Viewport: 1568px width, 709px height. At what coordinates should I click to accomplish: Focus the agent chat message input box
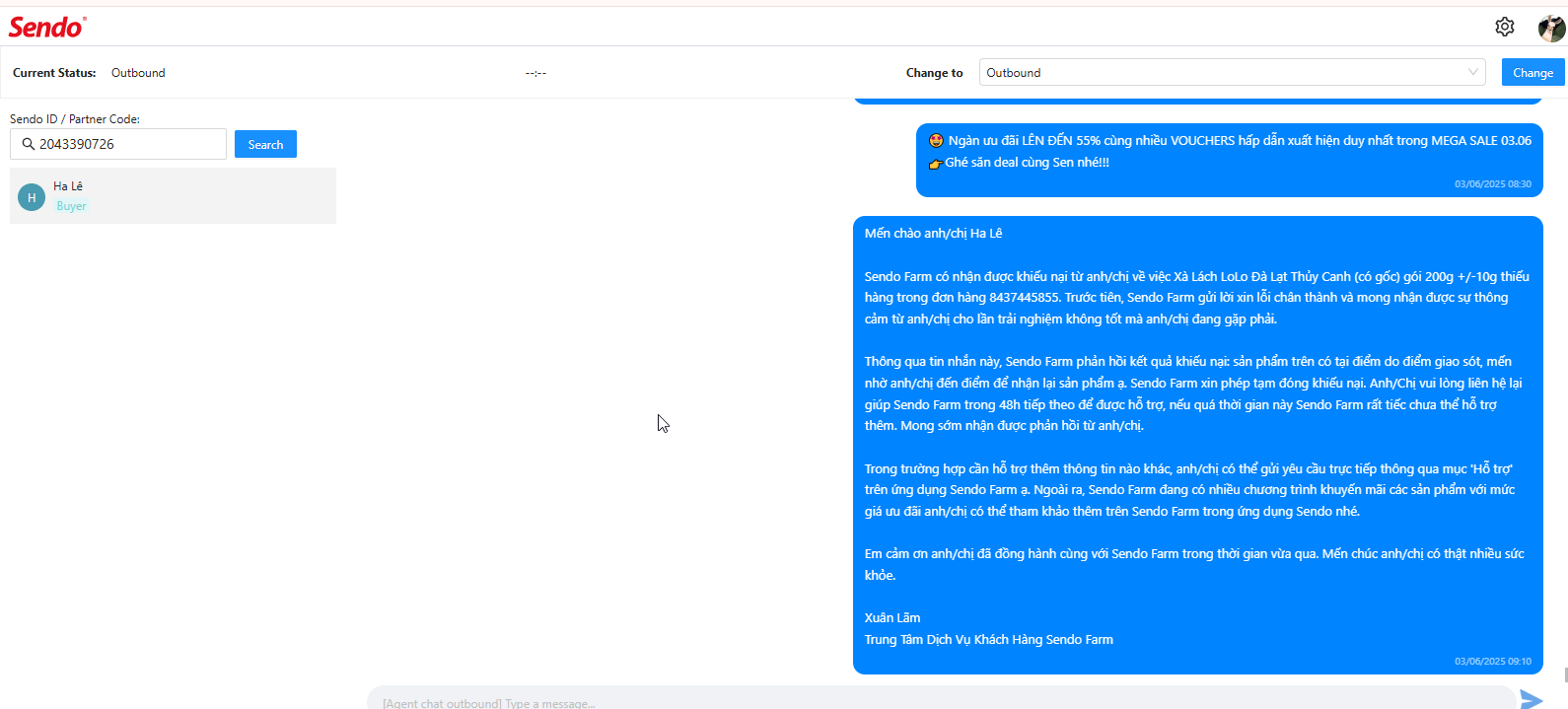point(941,700)
